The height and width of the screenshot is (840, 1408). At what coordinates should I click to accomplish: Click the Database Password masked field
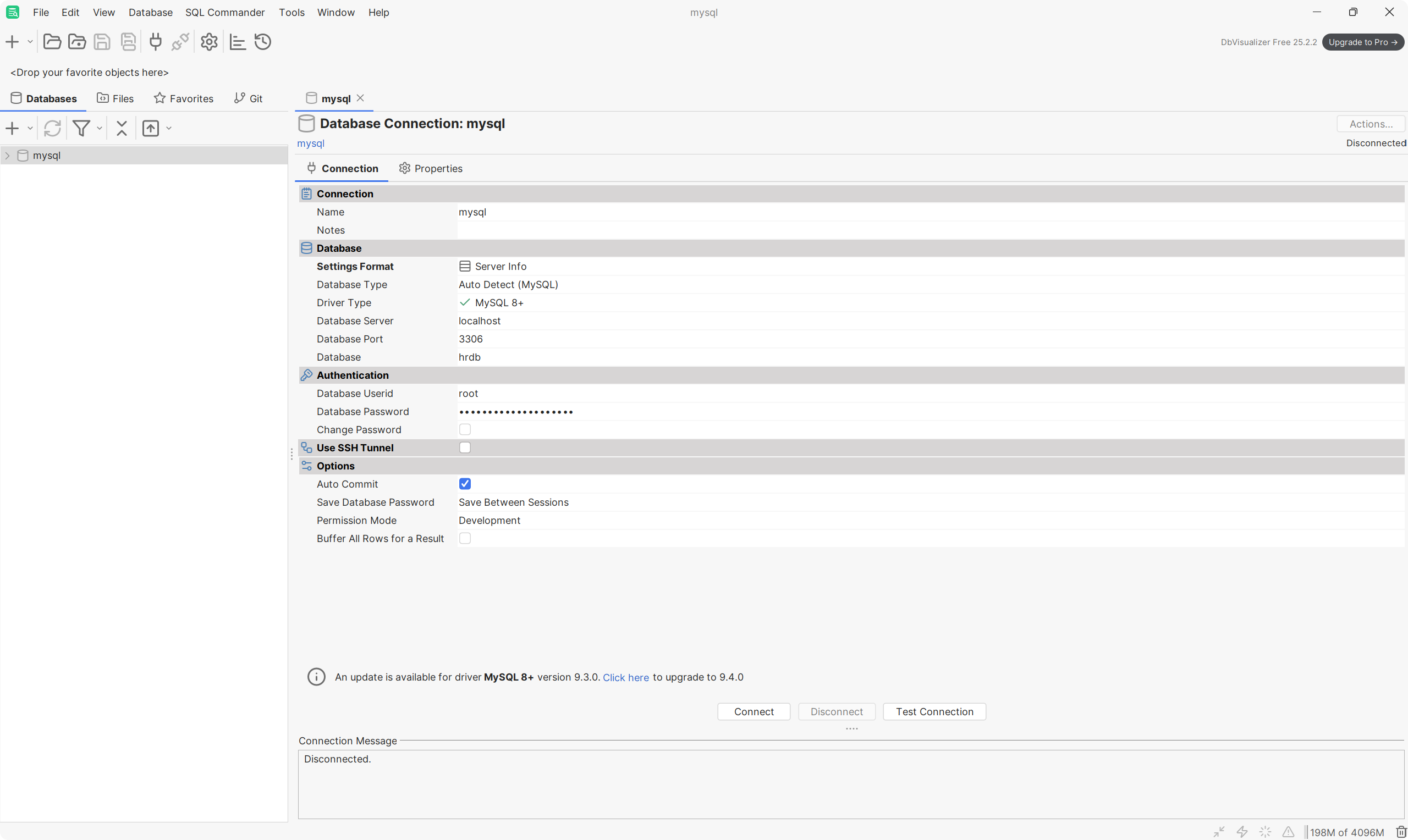point(931,412)
